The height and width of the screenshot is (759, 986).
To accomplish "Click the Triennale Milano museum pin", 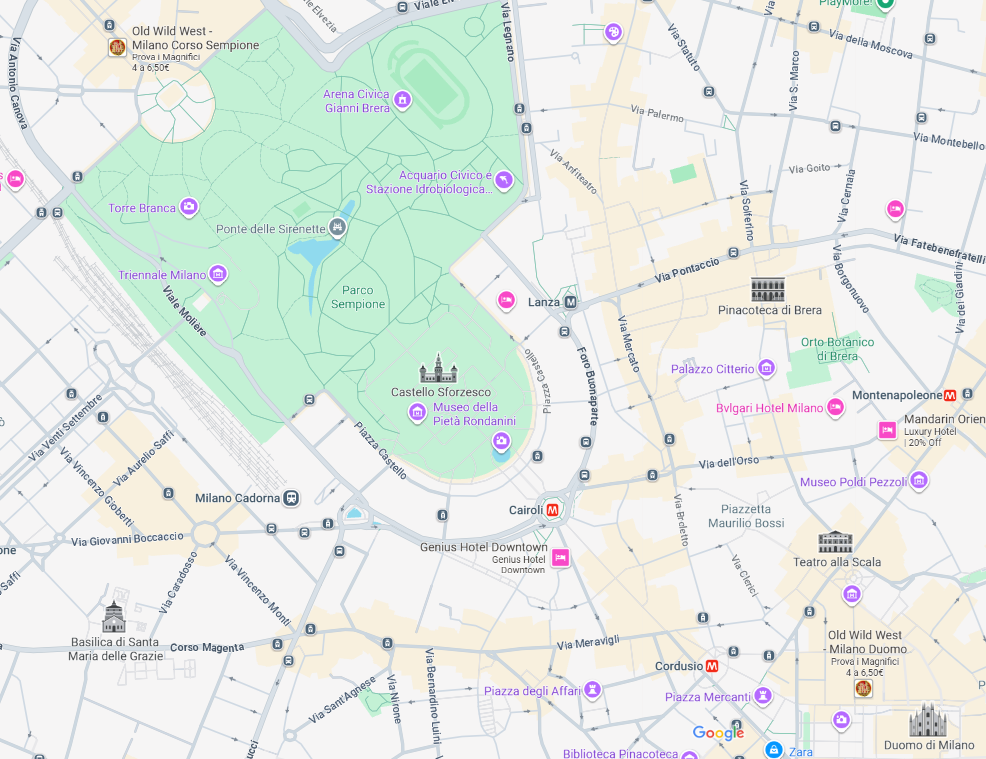I will click(x=218, y=275).
